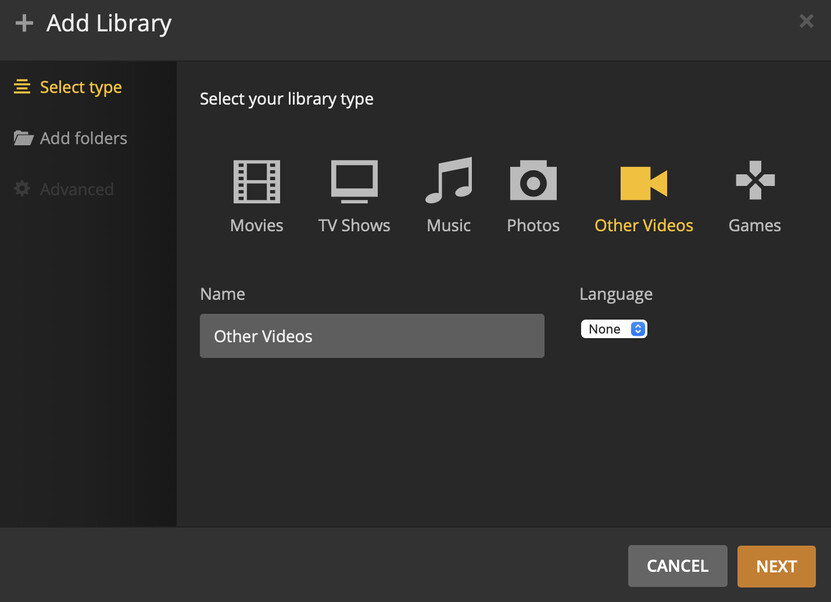Open the Advanced step label
The width and height of the screenshot is (831, 602).
pyautogui.click(x=77, y=189)
